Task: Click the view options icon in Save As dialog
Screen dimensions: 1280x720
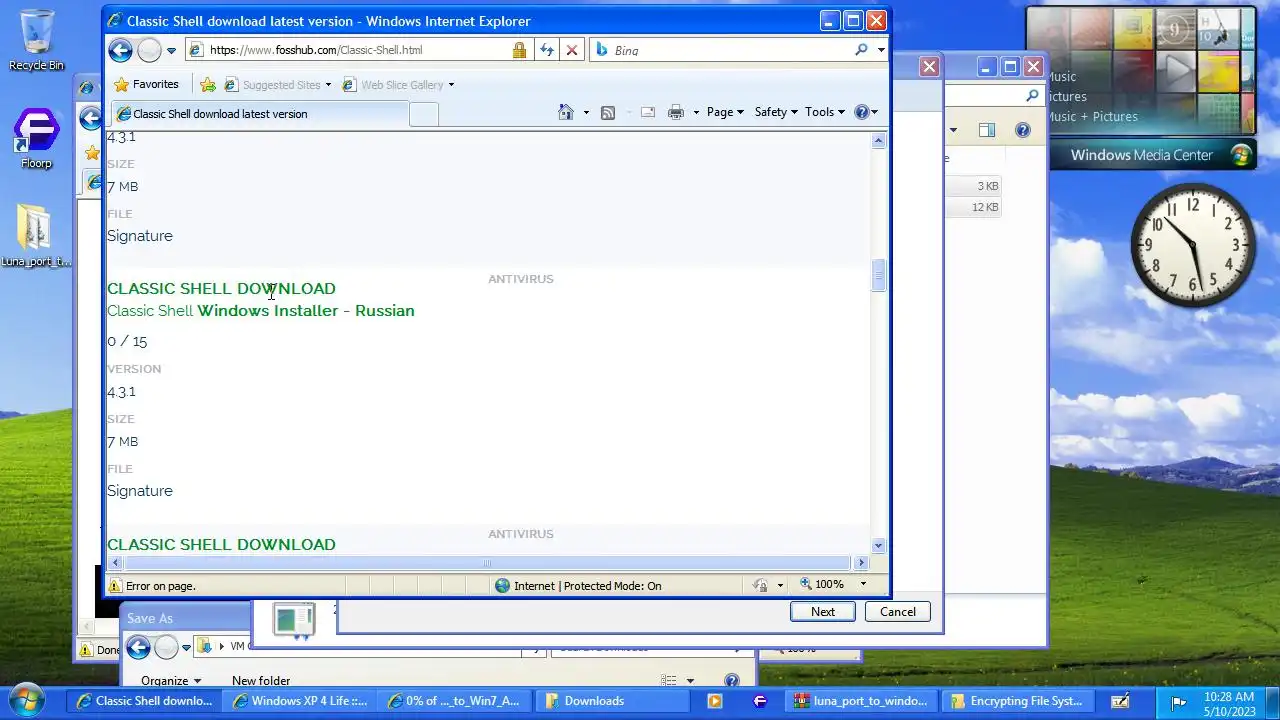Action: point(669,681)
